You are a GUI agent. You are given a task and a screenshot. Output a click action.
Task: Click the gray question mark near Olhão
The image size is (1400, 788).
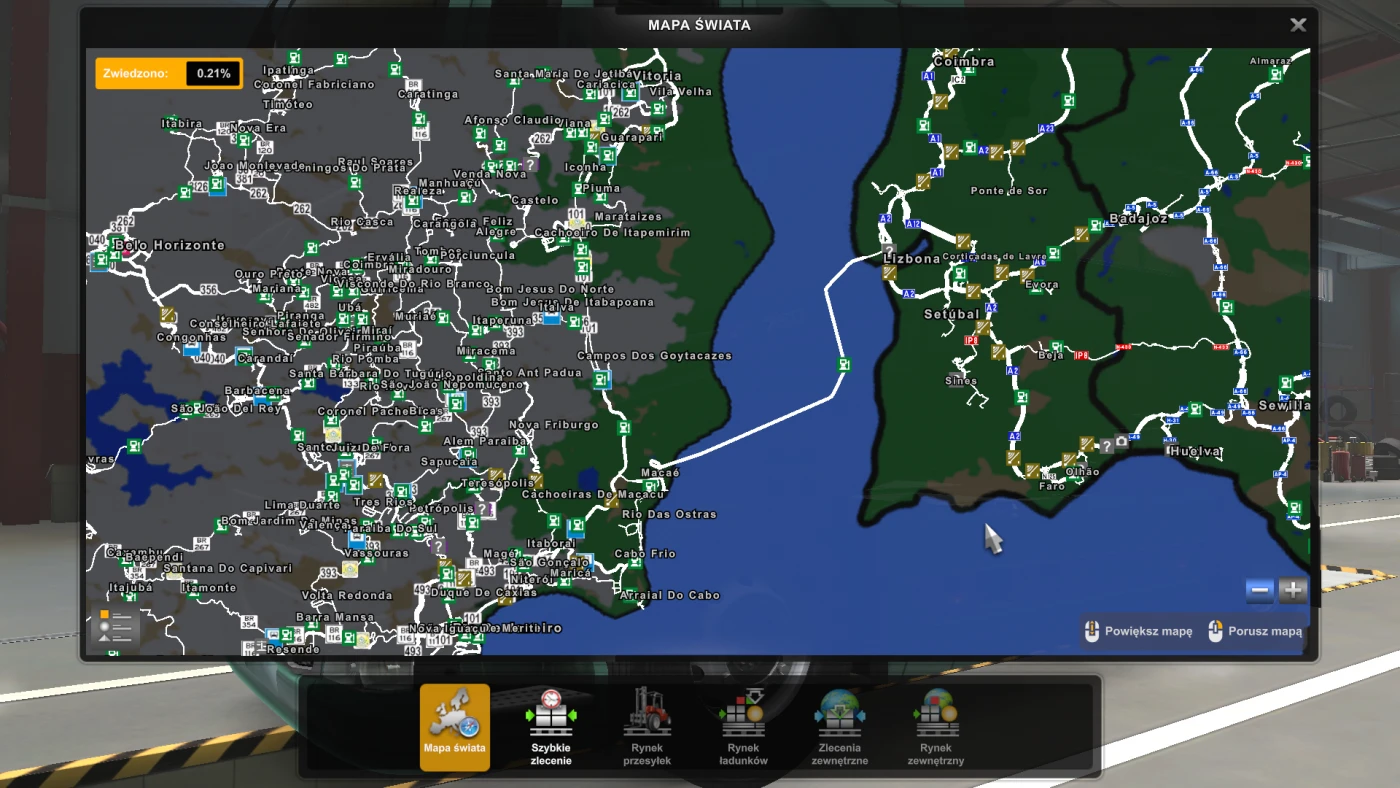pyautogui.click(x=1106, y=446)
